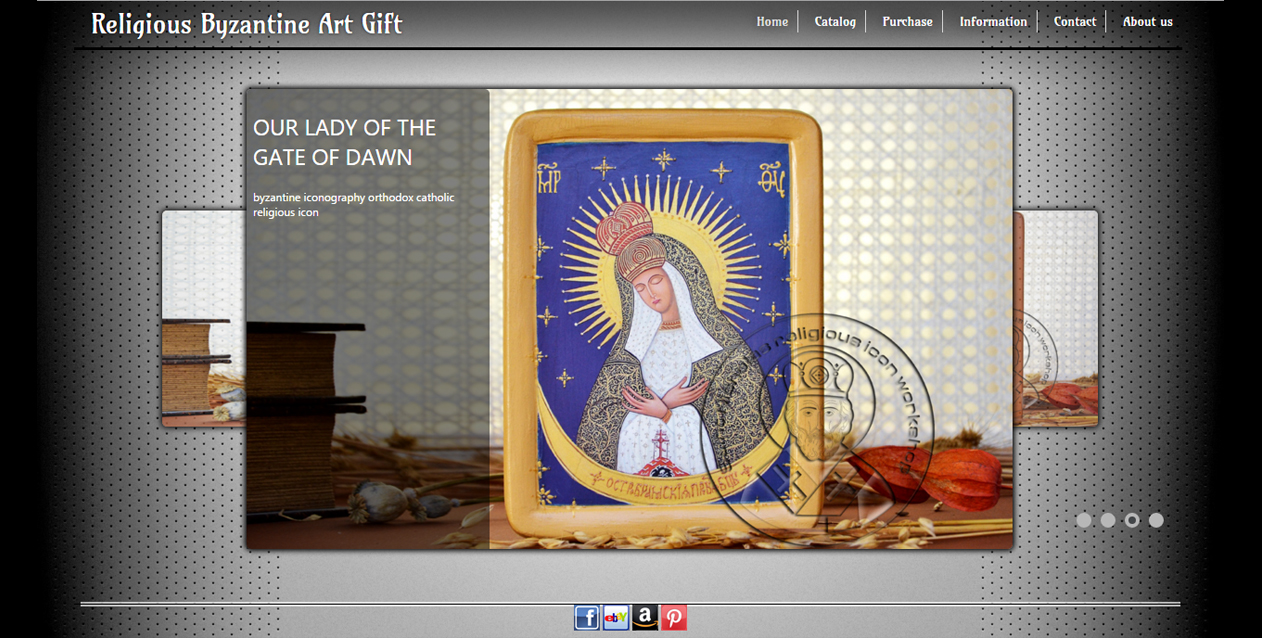This screenshot has height=638, width=1262.
Task: Open the Pinterest social icon
Action: [674, 618]
